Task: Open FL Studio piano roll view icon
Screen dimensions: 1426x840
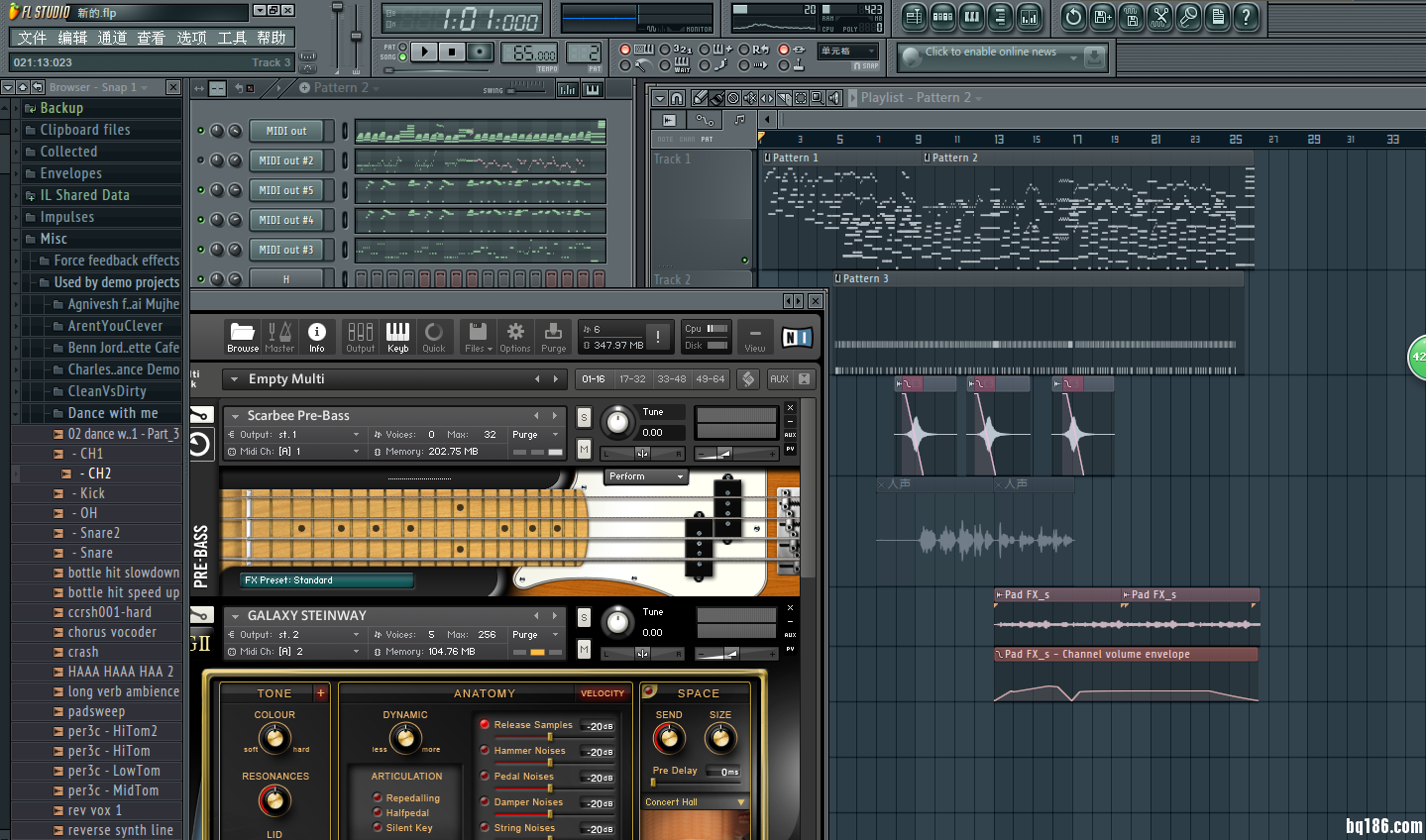Action: tap(971, 16)
